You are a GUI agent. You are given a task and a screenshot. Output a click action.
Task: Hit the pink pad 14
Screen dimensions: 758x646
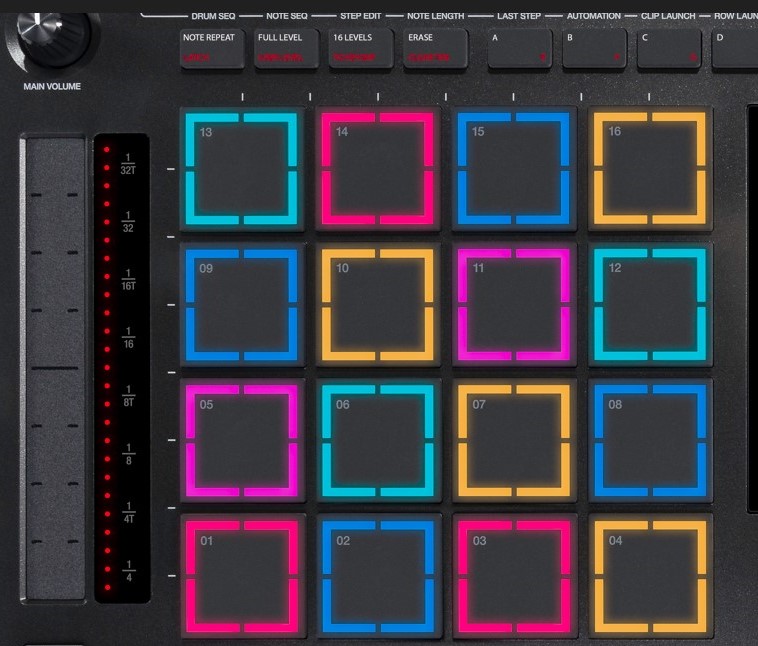point(378,168)
